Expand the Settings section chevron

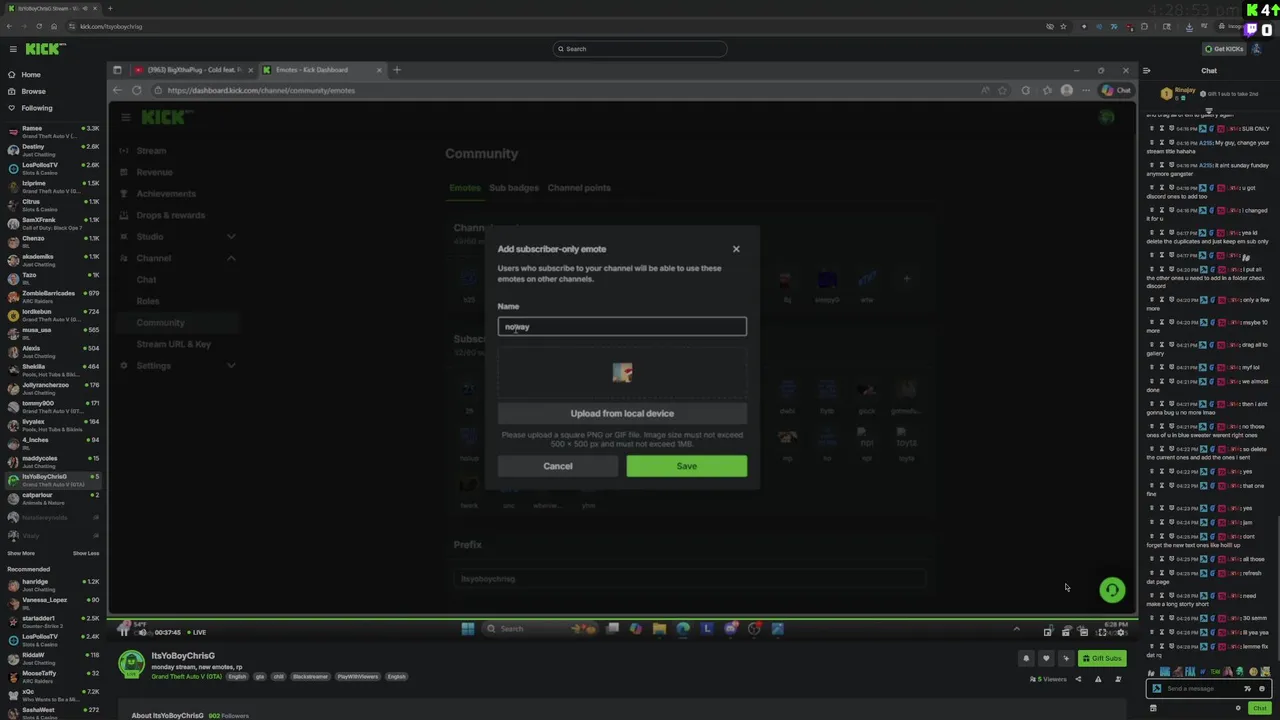pyautogui.click(x=231, y=366)
